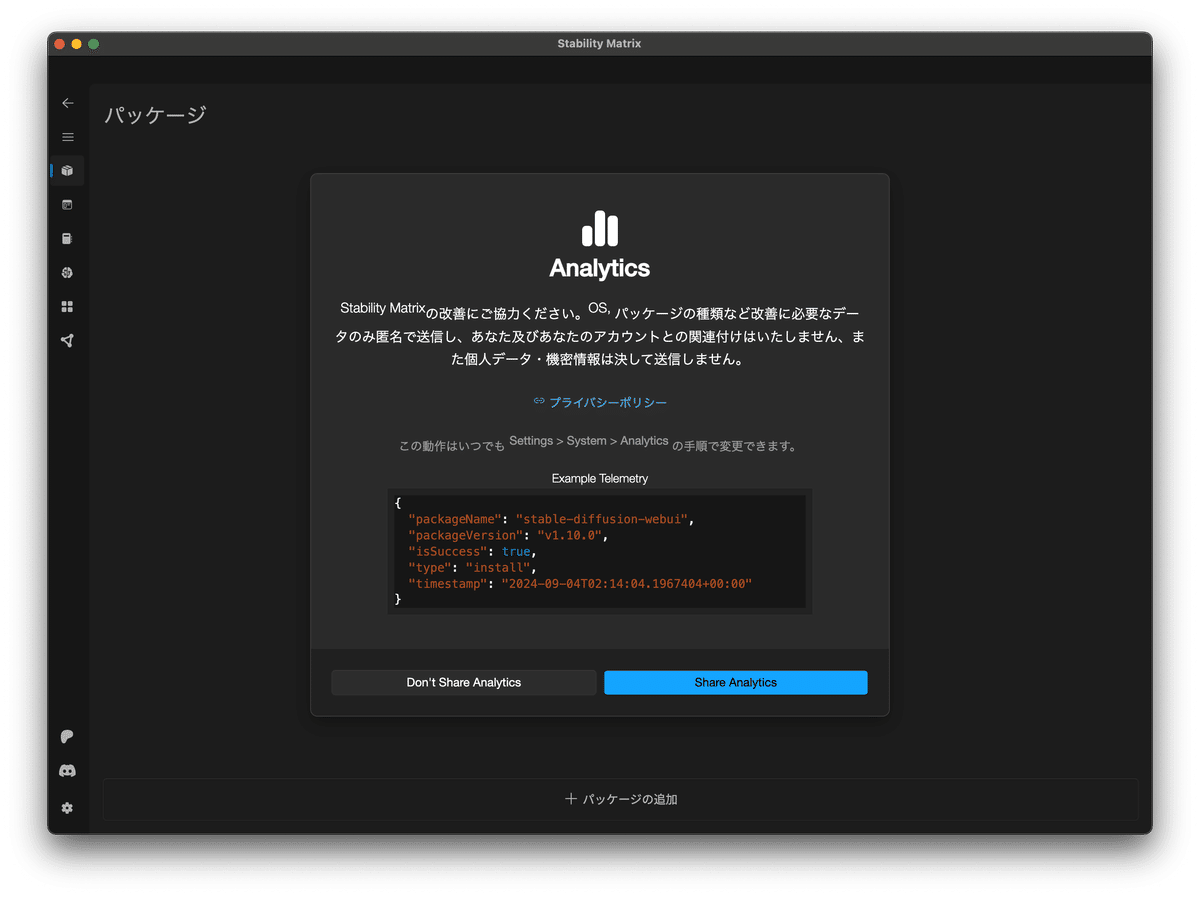Viewport: 1200px width, 897px height.
Task: Click Settings > System > Analytics text
Action: click(588, 441)
